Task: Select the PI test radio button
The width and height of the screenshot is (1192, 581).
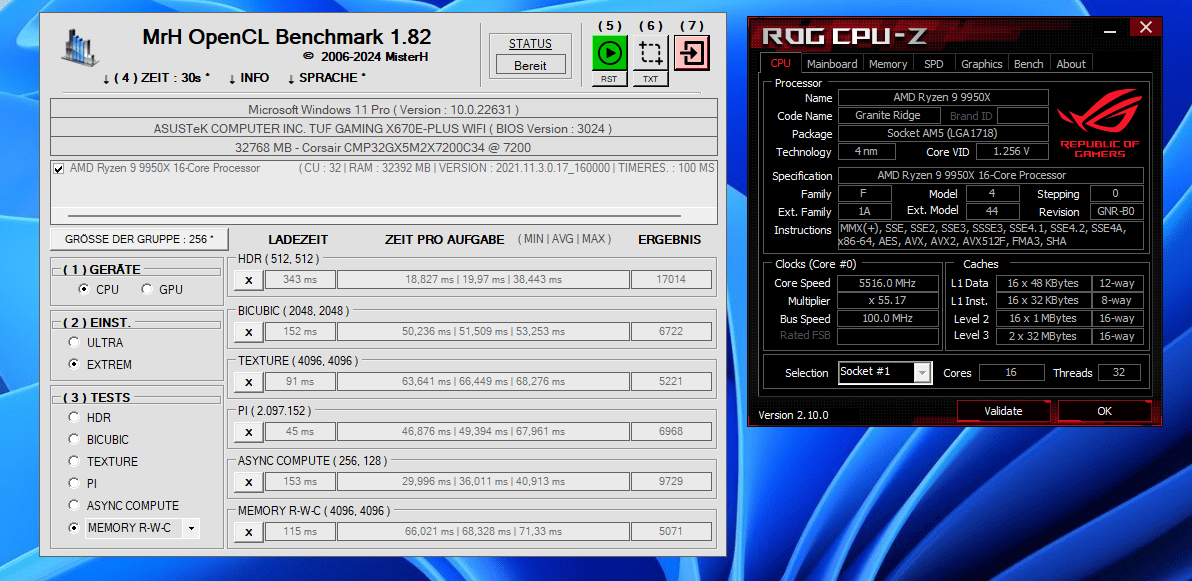Action: point(74,483)
